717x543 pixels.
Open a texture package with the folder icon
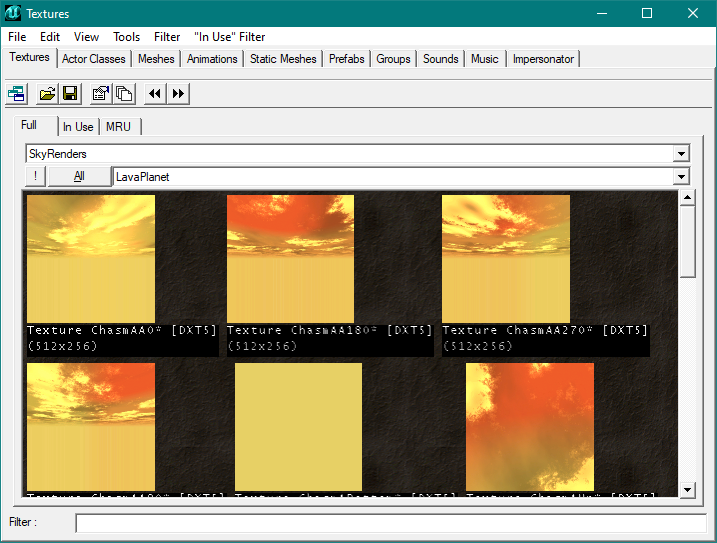(x=47, y=94)
